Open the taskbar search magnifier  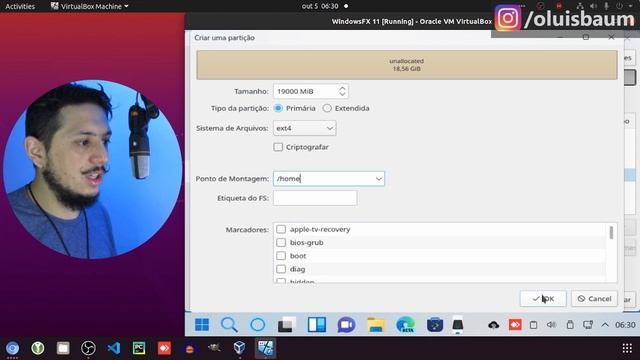coord(229,325)
